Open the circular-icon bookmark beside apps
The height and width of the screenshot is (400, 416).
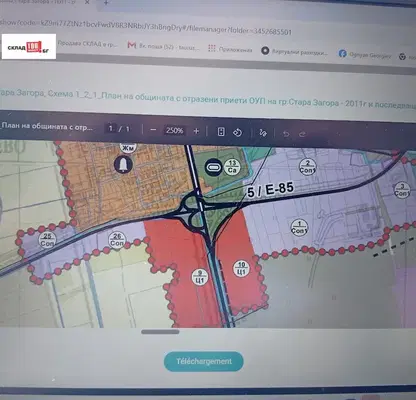(294, 52)
